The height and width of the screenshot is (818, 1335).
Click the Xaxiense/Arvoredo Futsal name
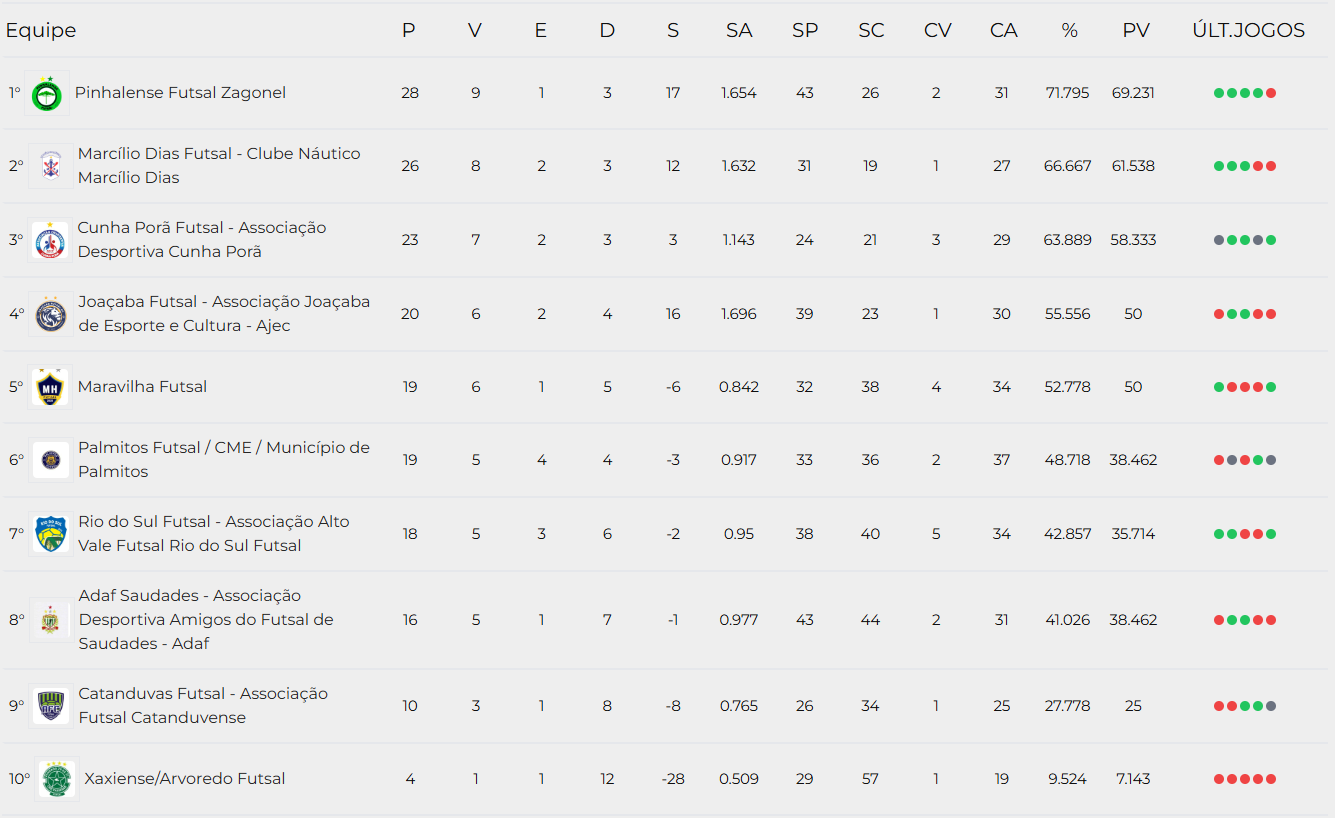(185, 779)
